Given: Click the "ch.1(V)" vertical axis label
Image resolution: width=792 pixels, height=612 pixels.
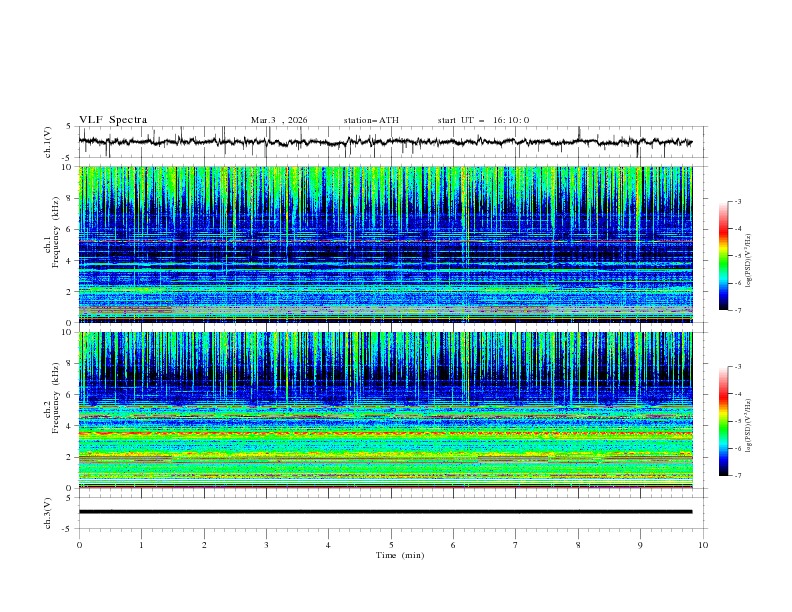Looking at the screenshot, I should (47, 142).
